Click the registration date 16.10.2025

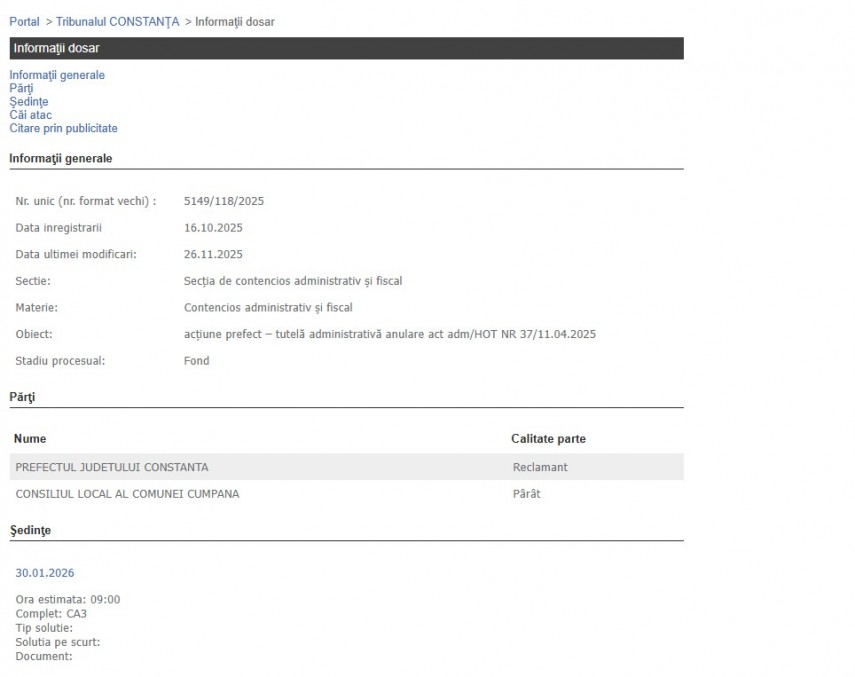tap(213, 228)
